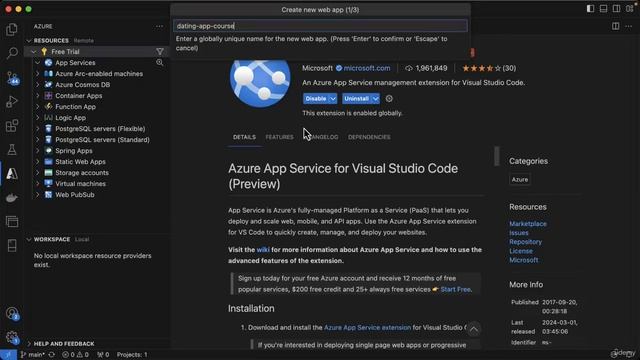
Task: Open the Manage gear in activity bar
Action: pyautogui.click(x=12, y=337)
